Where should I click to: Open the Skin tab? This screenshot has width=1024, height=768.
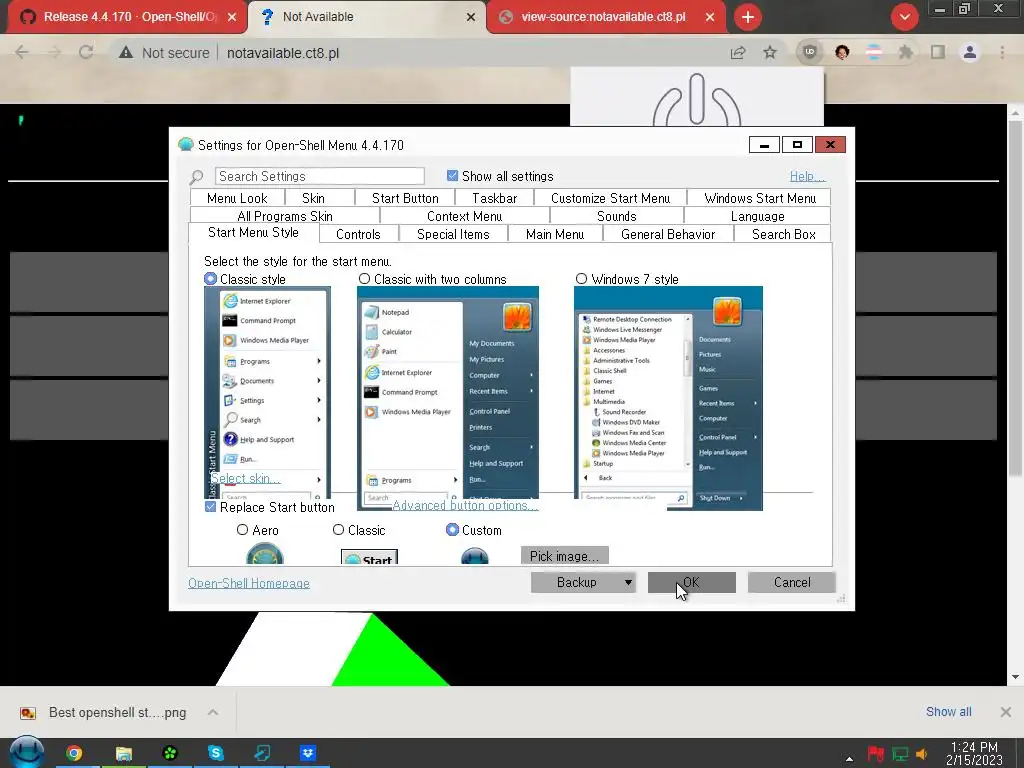coord(313,198)
